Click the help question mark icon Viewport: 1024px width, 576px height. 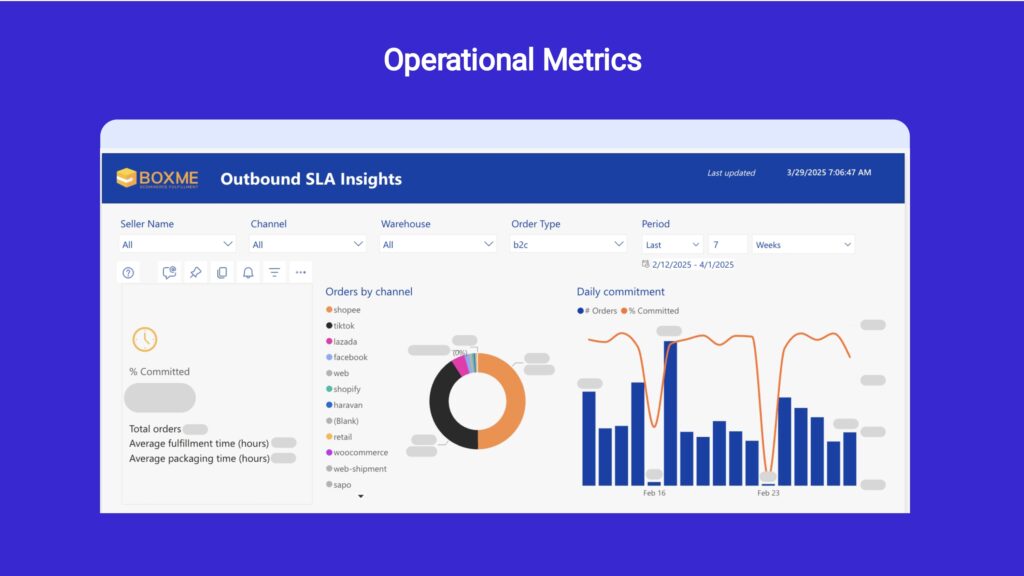coord(128,272)
